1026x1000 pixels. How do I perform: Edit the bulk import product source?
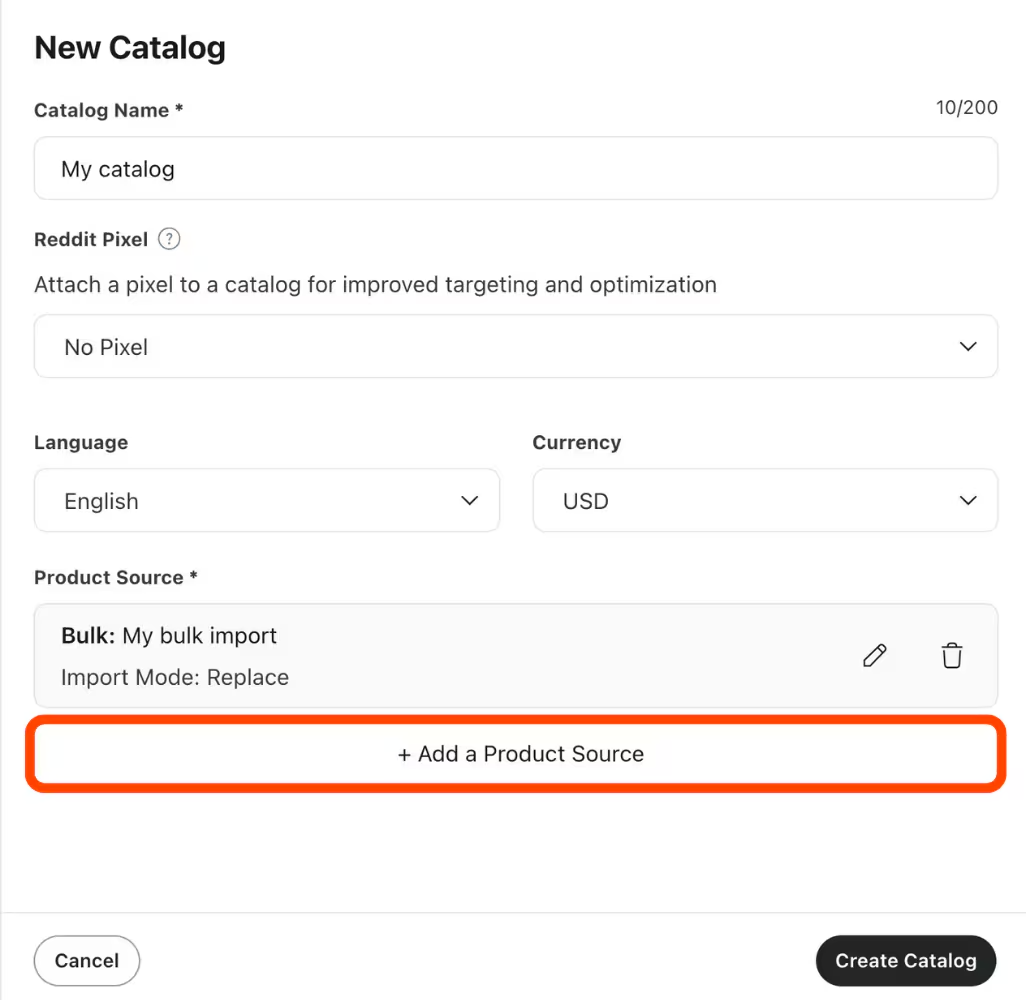pyautogui.click(x=875, y=656)
